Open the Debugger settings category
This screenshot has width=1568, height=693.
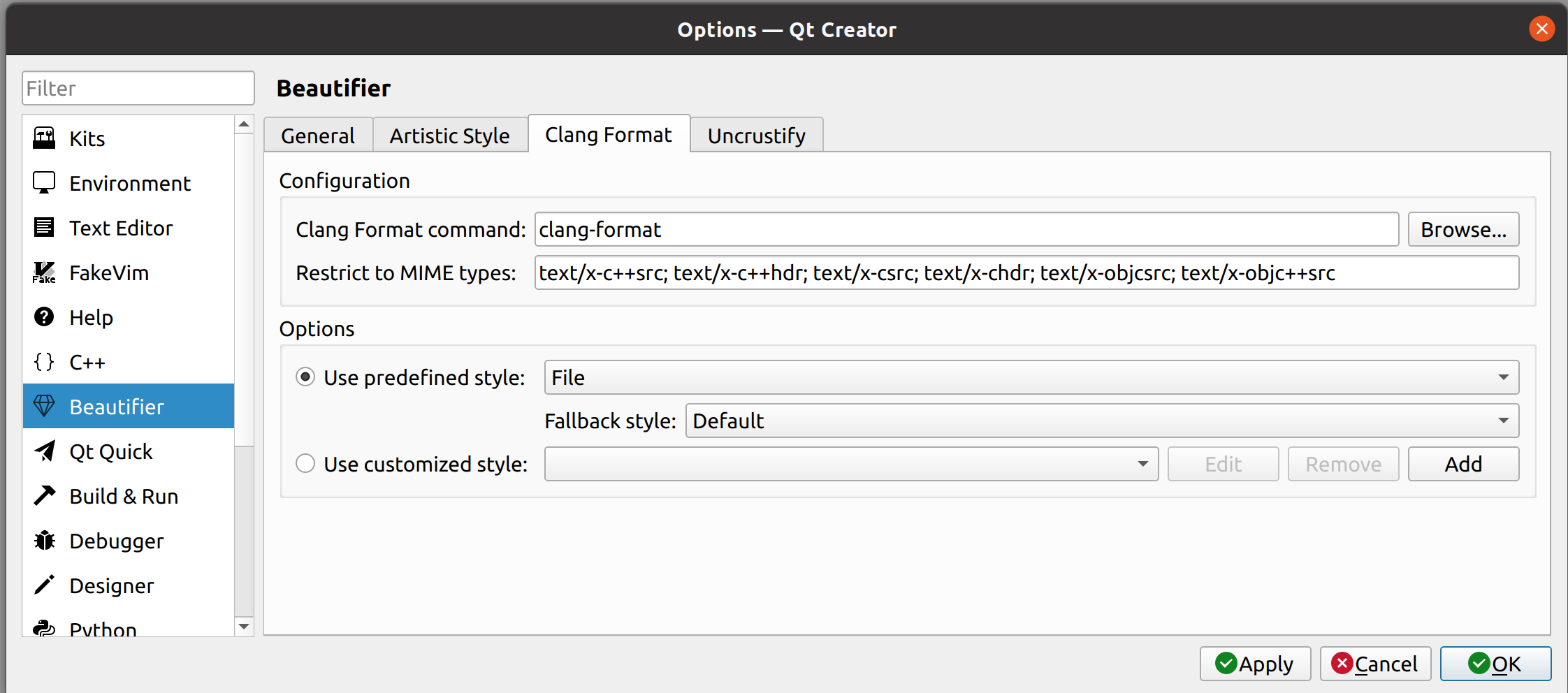pyautogui.click(x=129, y=541)
